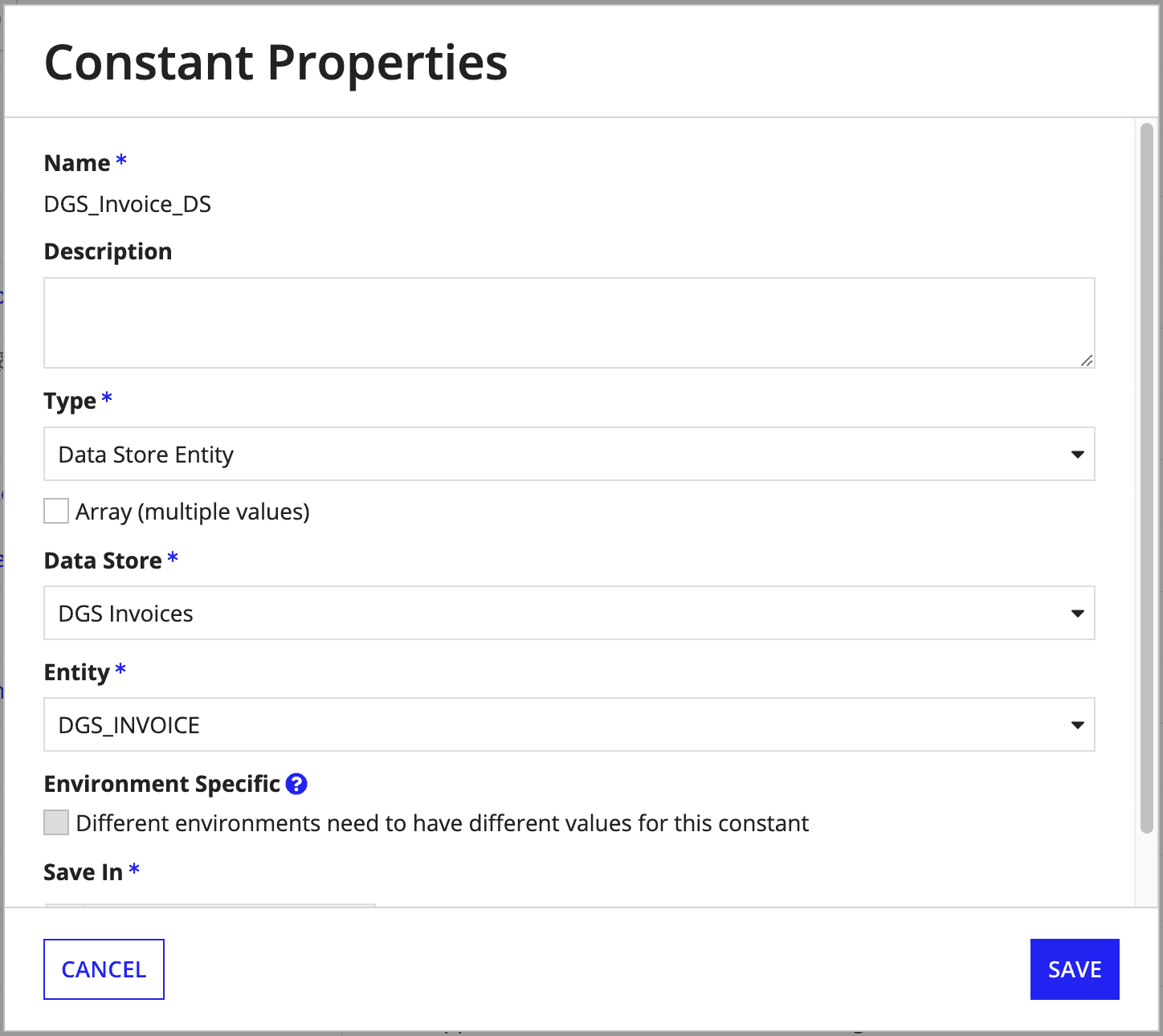Screen dimensions: 1163x1036
Task: Click the Description box resize handle
Action: click(1086, 361)
